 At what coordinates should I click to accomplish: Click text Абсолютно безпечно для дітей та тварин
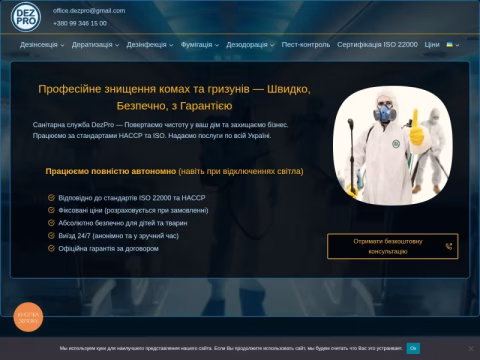tap(123, 223)
